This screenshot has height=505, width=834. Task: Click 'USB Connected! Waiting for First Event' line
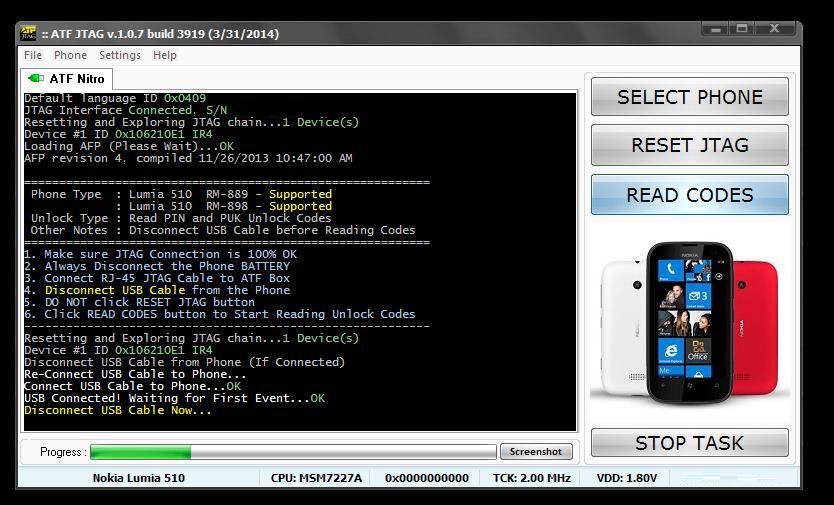[174, 398]
